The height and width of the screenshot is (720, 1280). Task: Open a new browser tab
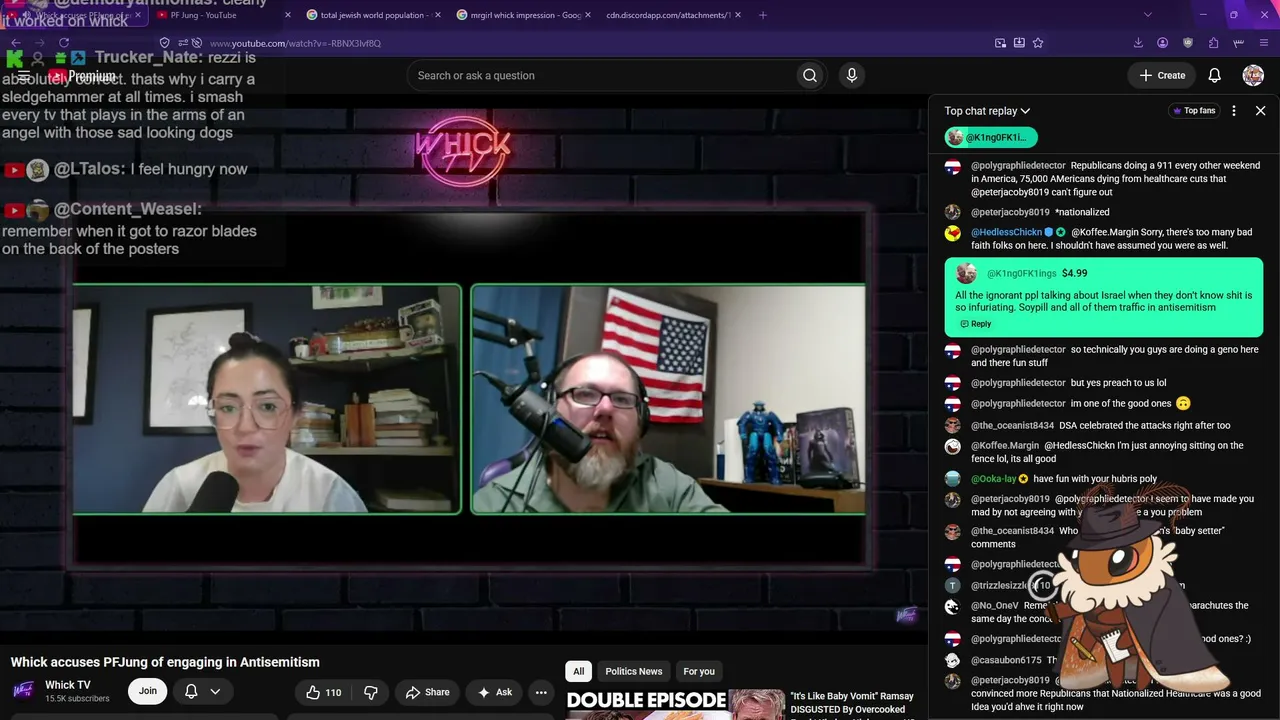(763, 15)
